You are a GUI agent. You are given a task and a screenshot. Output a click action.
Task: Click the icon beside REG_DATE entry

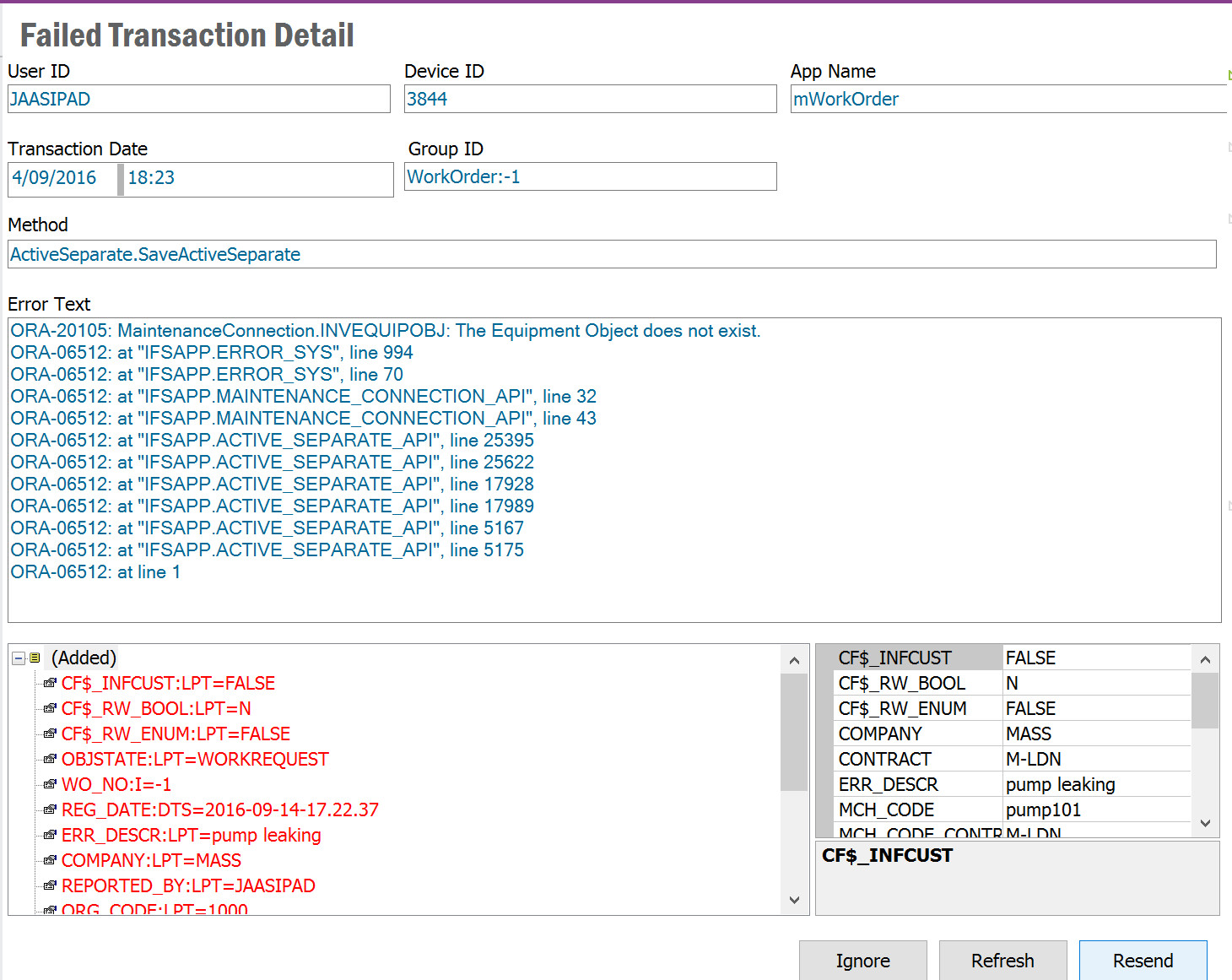pyautogui.click(x=50, y=809)
